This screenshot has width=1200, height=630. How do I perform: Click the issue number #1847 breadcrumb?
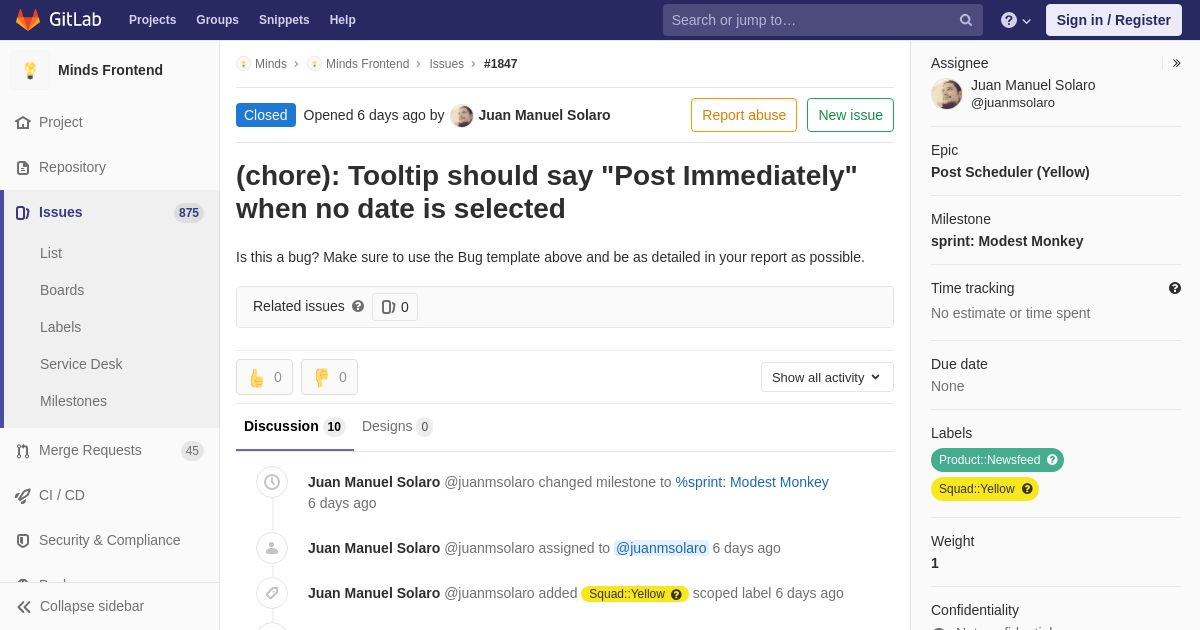[x=501, y=64]
